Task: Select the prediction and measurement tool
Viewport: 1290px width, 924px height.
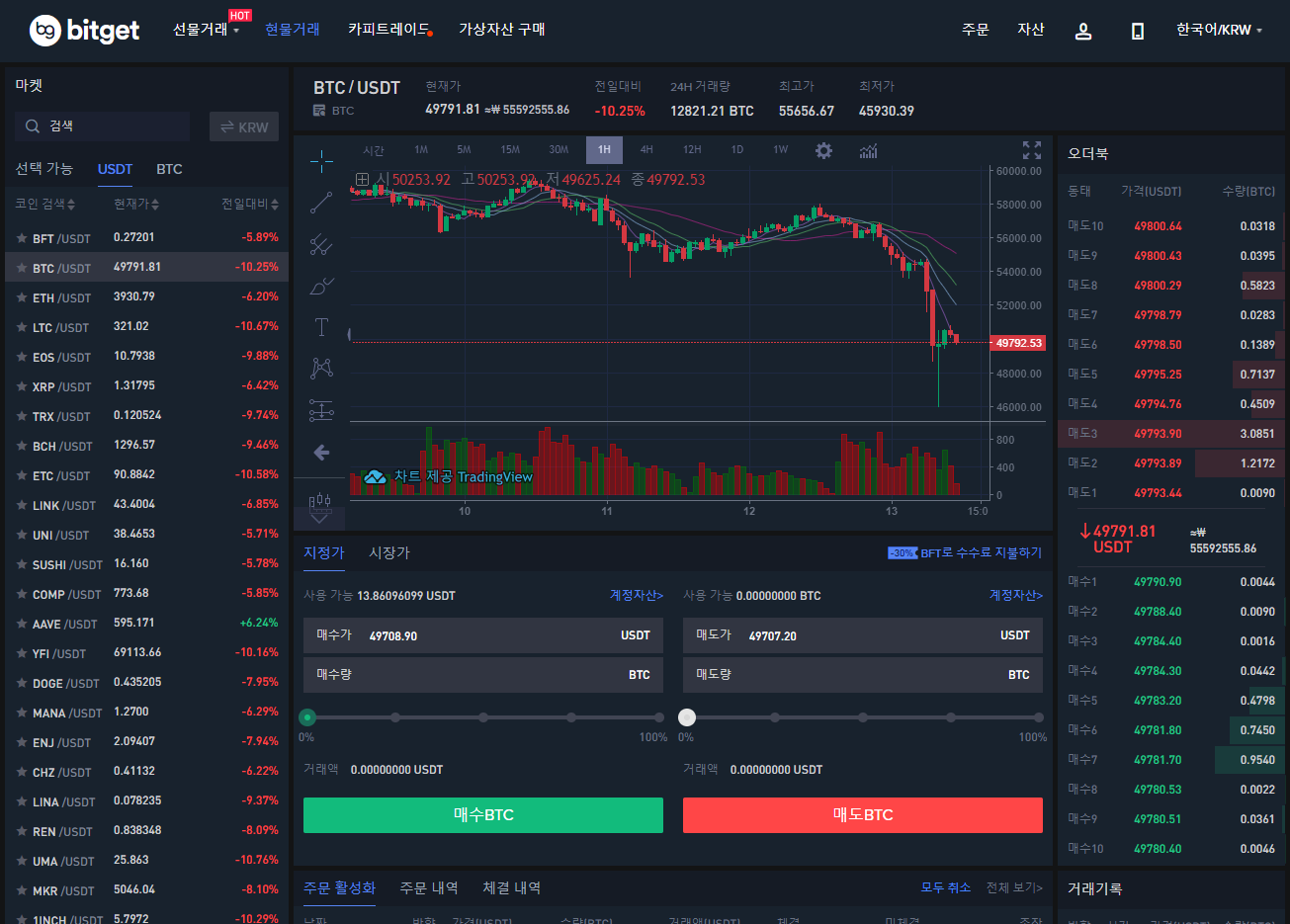Action: (321, 409)
